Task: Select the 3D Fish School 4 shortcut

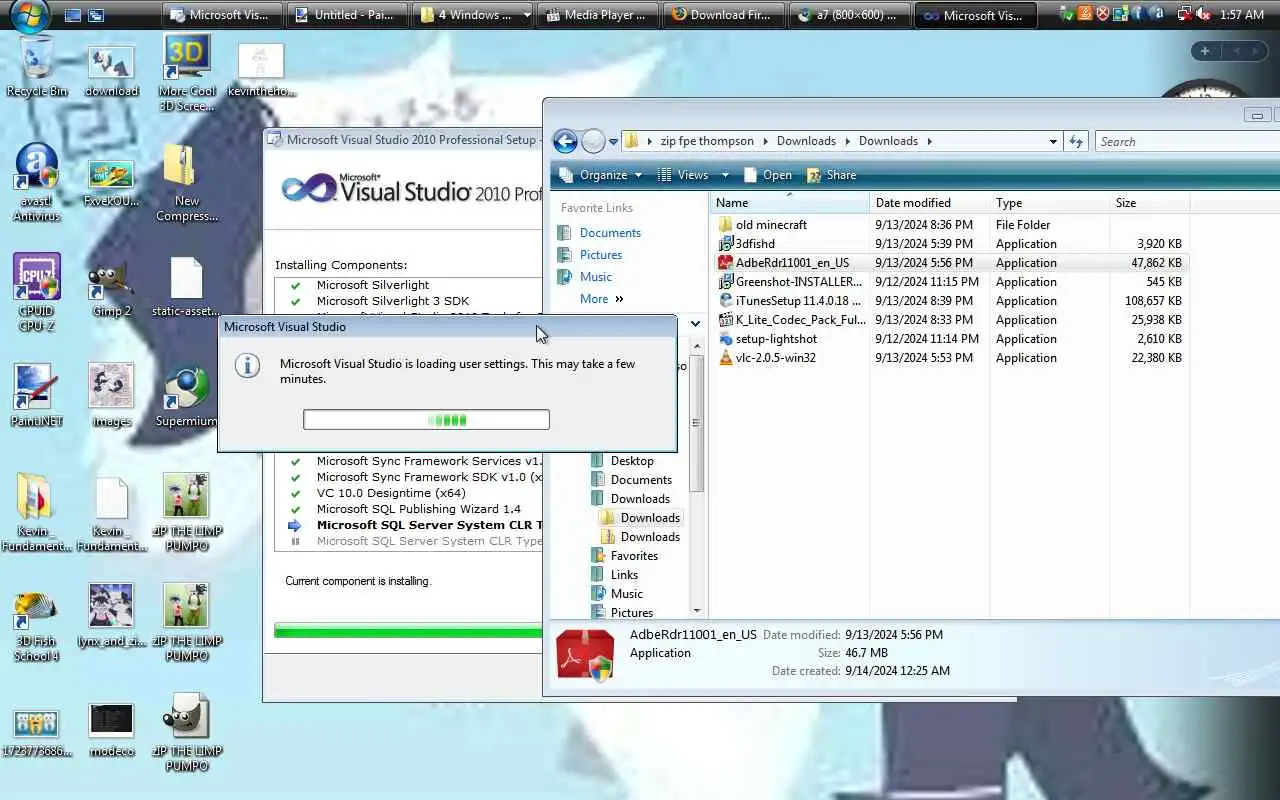Action: click(x=37, y=626)
